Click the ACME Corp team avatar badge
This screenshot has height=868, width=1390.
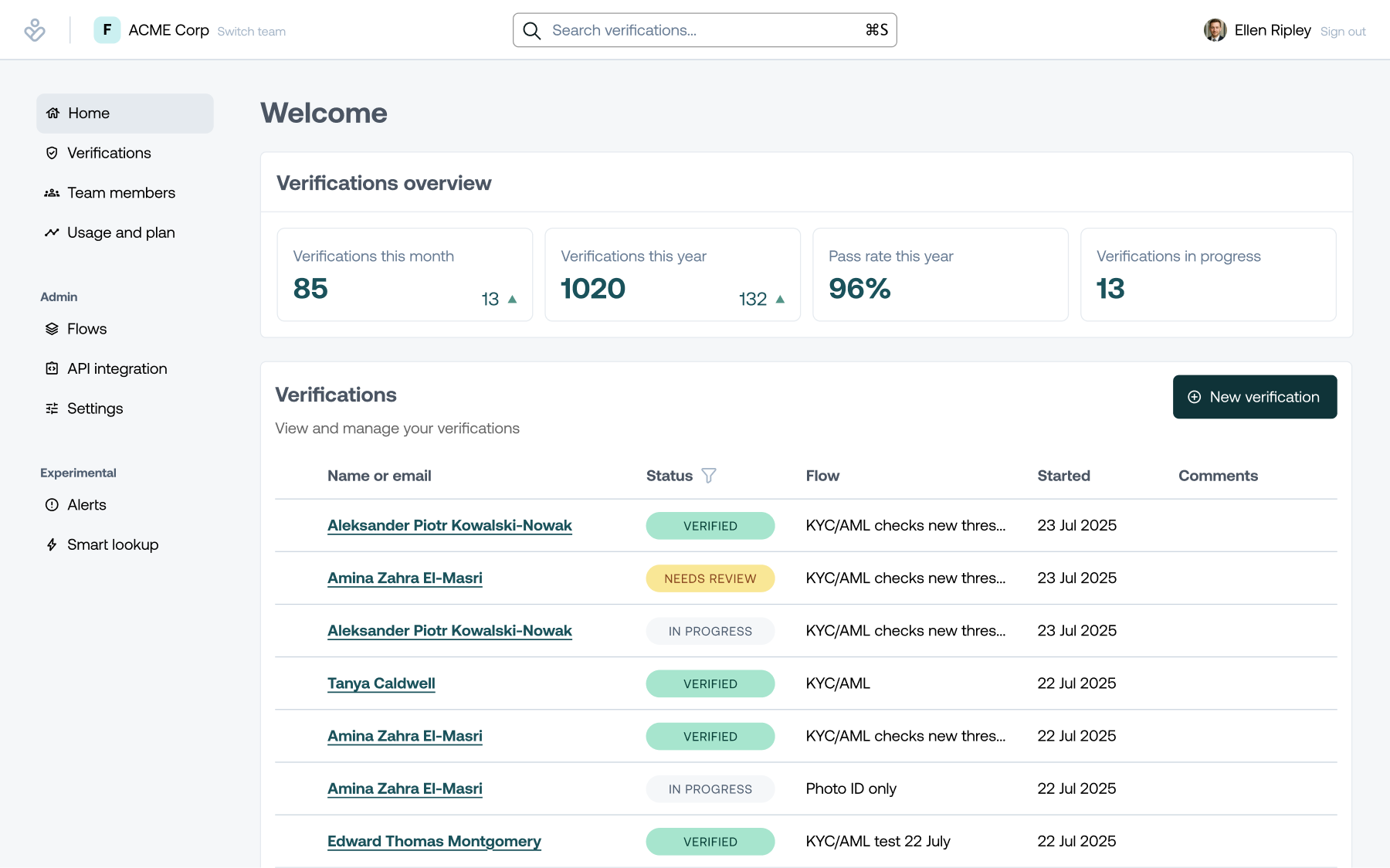click(x=107, y=30)
